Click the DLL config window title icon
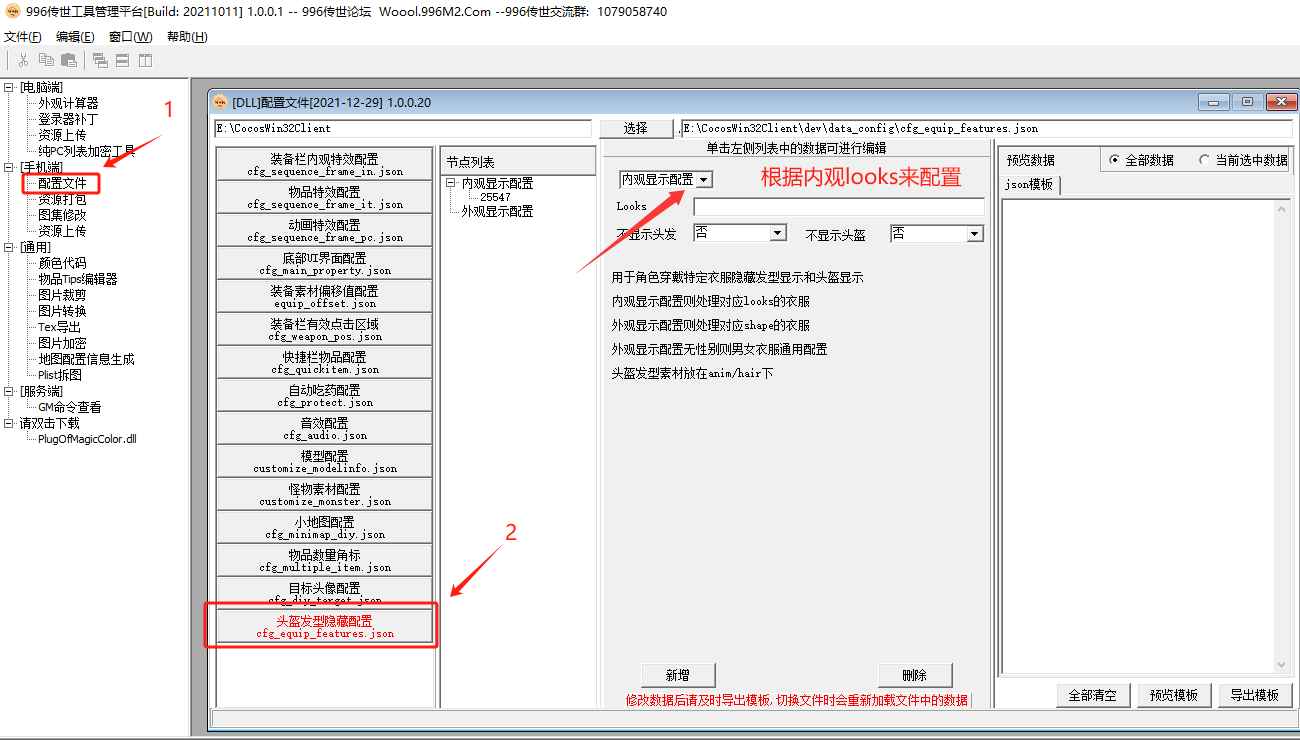This screenshot has width=1300, height=742. point(220,102)
